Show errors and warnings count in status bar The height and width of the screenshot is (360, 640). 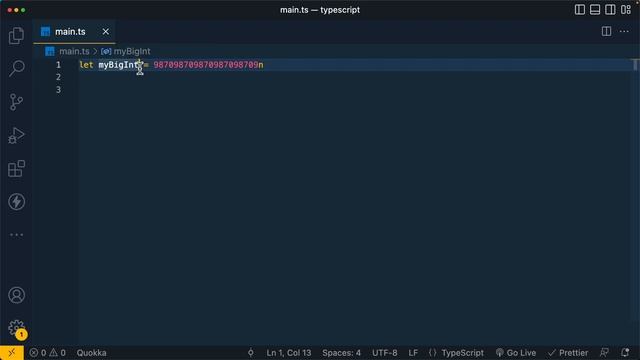pyautogui.click(x=47, y=353)
